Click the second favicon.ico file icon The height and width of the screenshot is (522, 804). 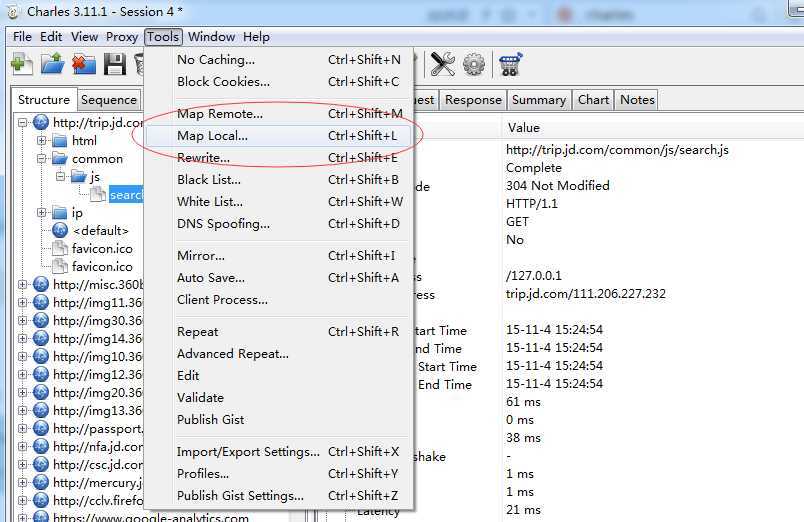[x=60, y=266]
